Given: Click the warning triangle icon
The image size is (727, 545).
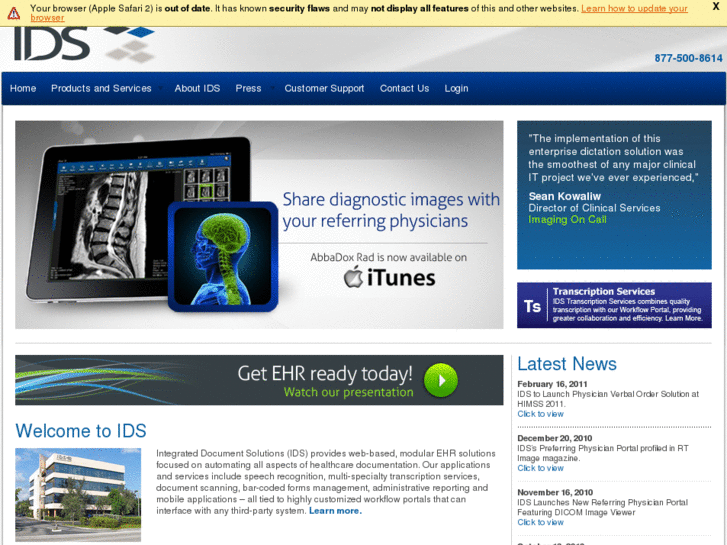Looking at the screenshot, I should [14, 13].
